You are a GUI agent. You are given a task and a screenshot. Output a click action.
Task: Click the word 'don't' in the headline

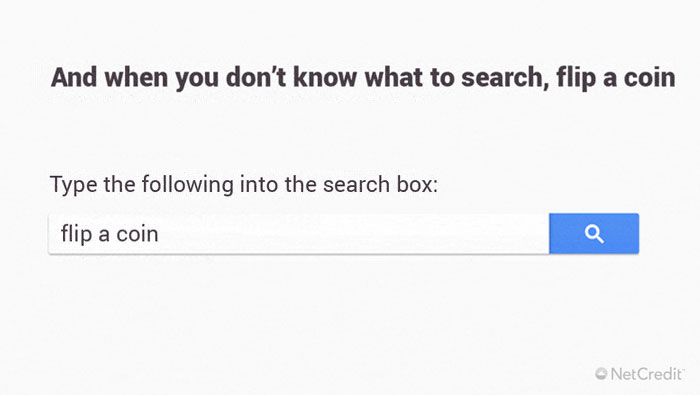tap(255, 78)
